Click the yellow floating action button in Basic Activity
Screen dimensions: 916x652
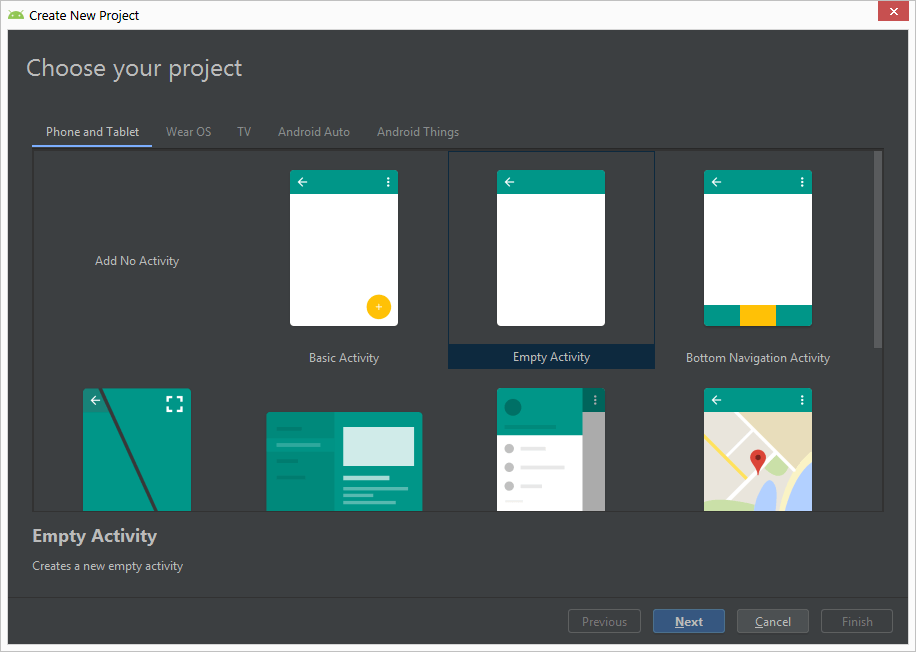click(378, 307)
